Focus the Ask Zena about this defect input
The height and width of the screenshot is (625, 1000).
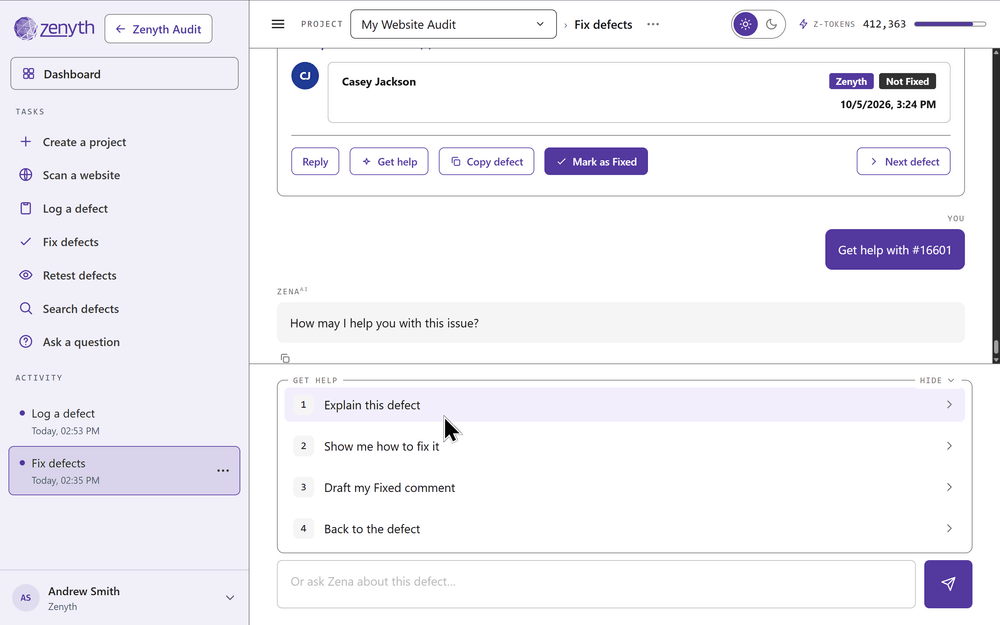click(x=596, y=584)
